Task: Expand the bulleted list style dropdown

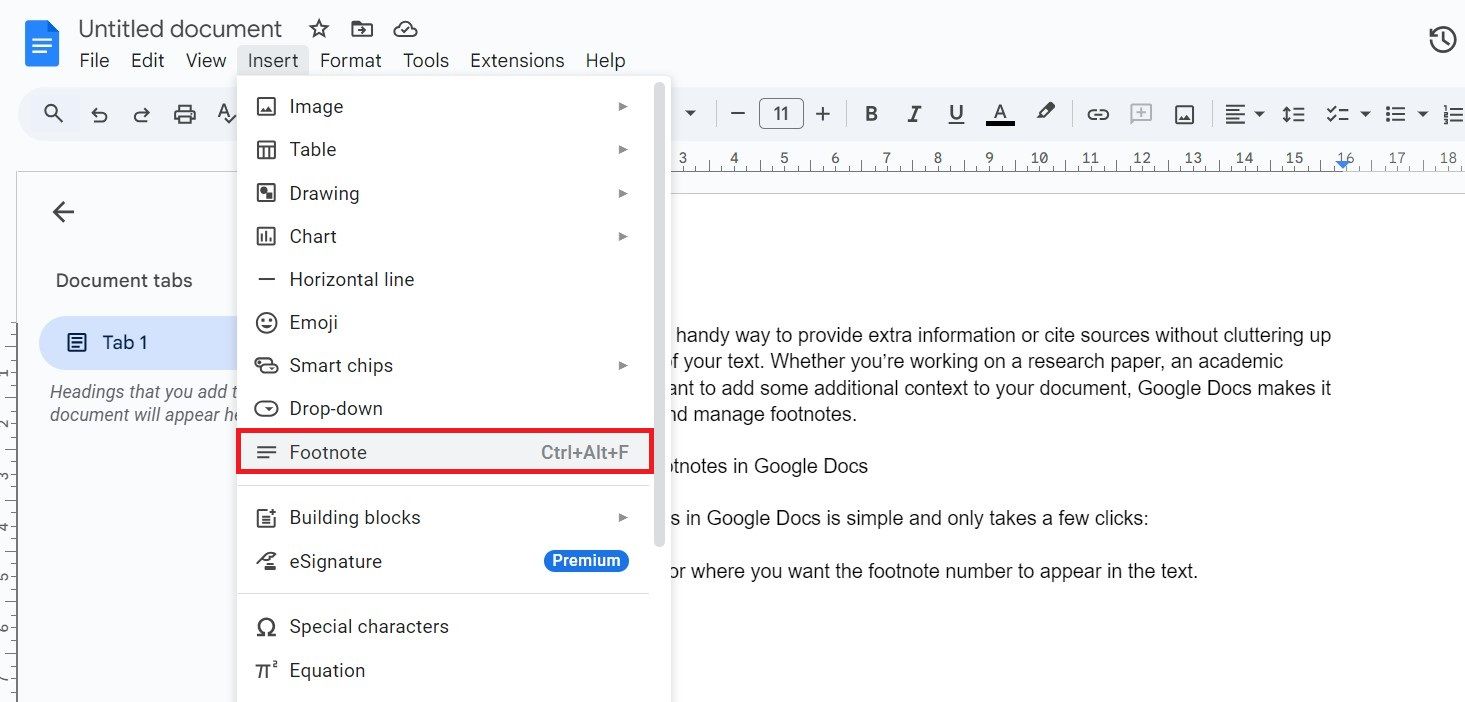Action: tap(1420, 113)
